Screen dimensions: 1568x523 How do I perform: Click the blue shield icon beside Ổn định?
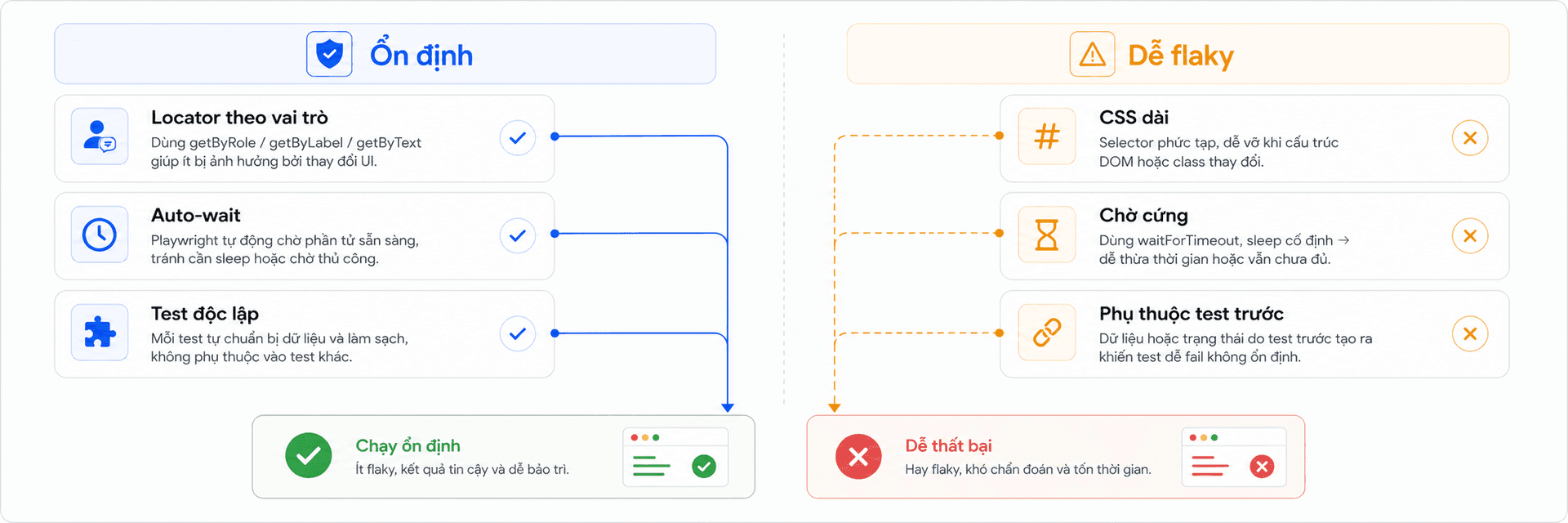coord(329,54)
